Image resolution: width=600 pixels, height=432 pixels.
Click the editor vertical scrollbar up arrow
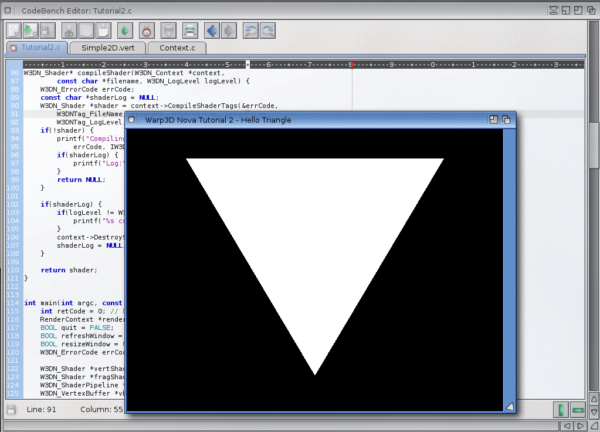[x=594, y=399]
